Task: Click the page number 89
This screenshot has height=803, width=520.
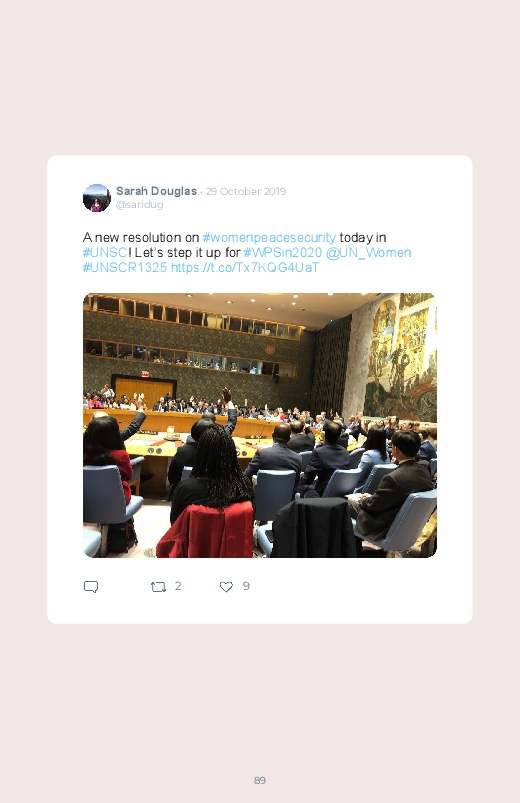Action: [x=260, y=780]
